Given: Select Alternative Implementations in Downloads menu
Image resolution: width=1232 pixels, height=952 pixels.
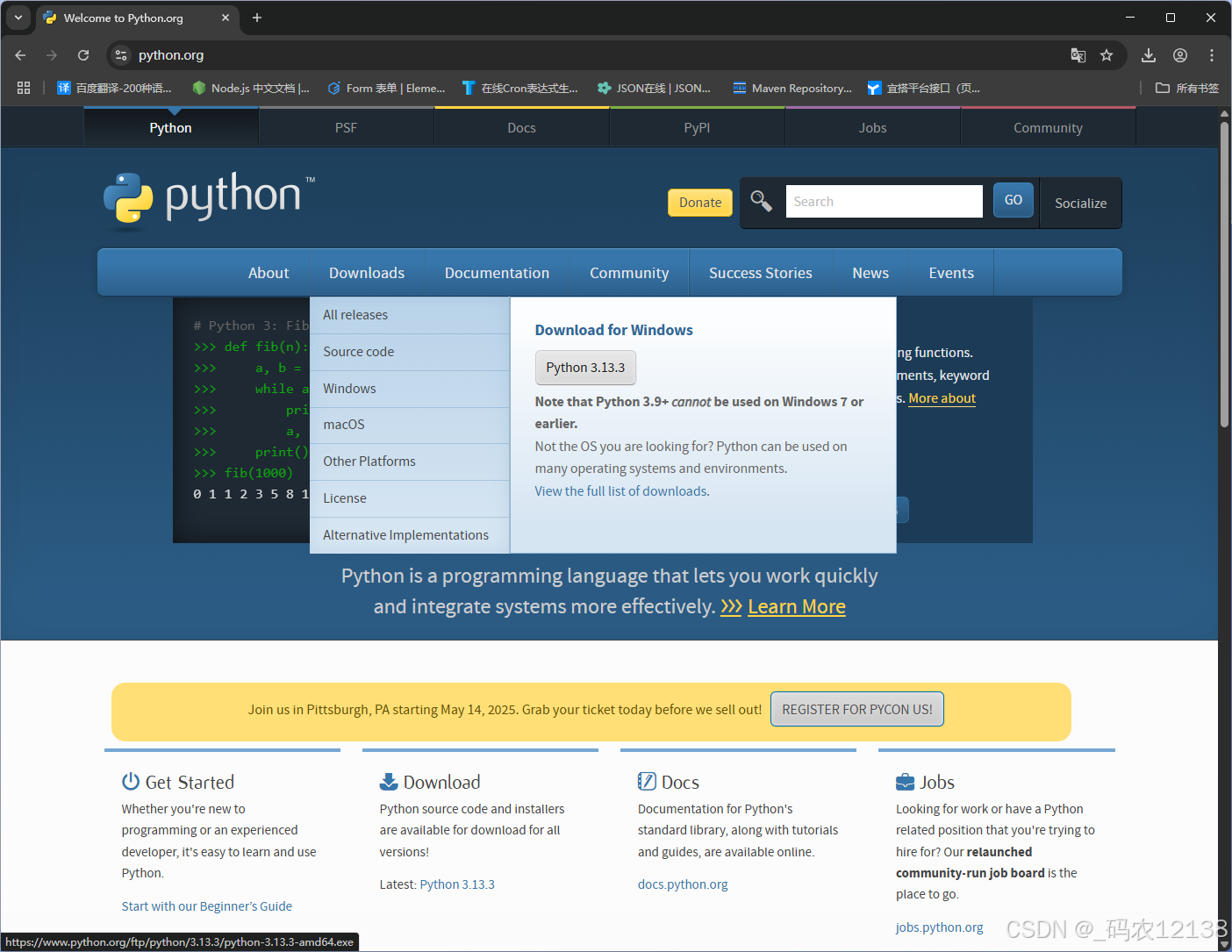Looking at the screenshot, I should tap(410, 535).
